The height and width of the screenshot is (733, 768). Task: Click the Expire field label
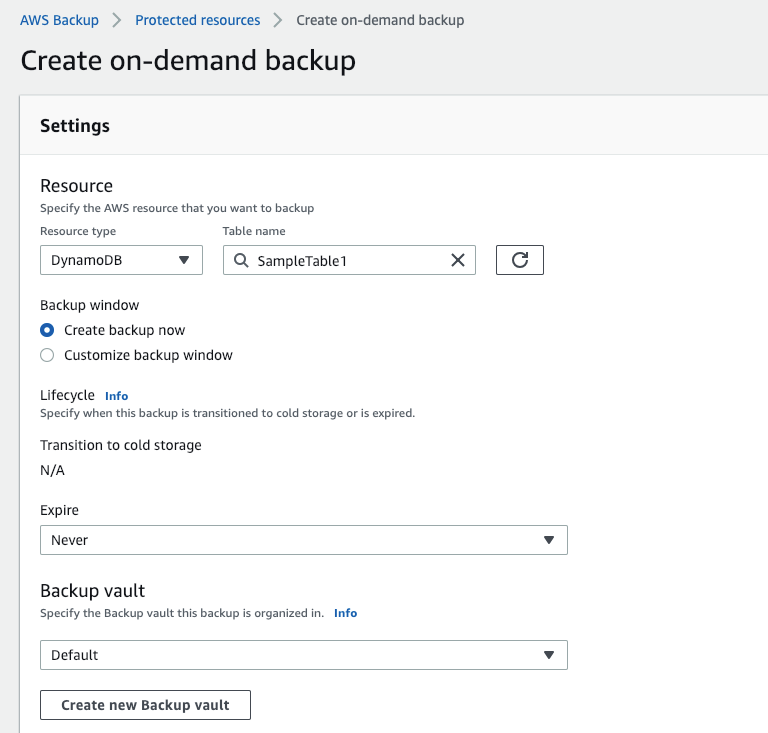pyautogui.click(x=59, y=510)
